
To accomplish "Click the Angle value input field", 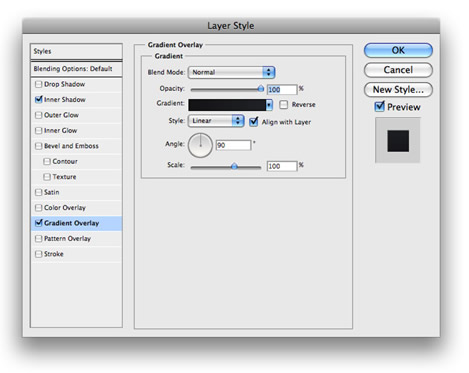I will point(233,145).
